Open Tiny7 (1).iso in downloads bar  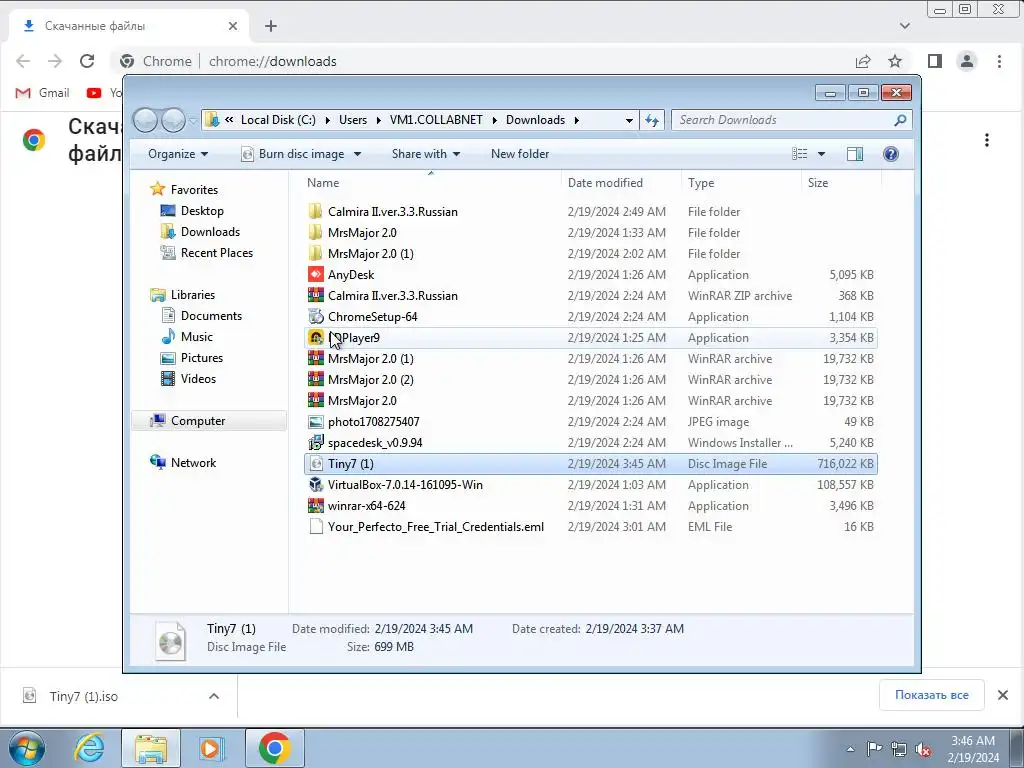point(84,696)
